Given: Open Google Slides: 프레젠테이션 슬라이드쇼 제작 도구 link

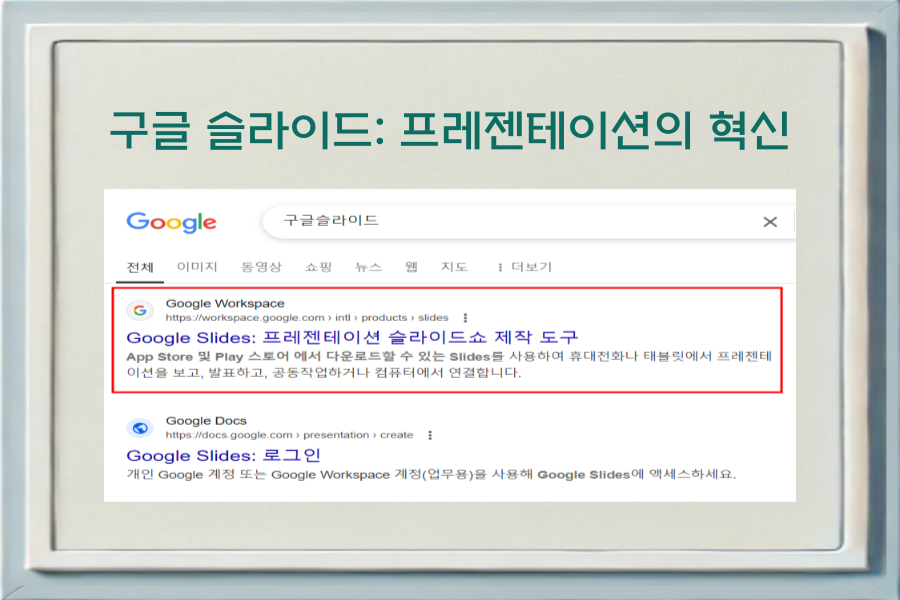Looking at the screenshot, I should (x=352, y=337).
